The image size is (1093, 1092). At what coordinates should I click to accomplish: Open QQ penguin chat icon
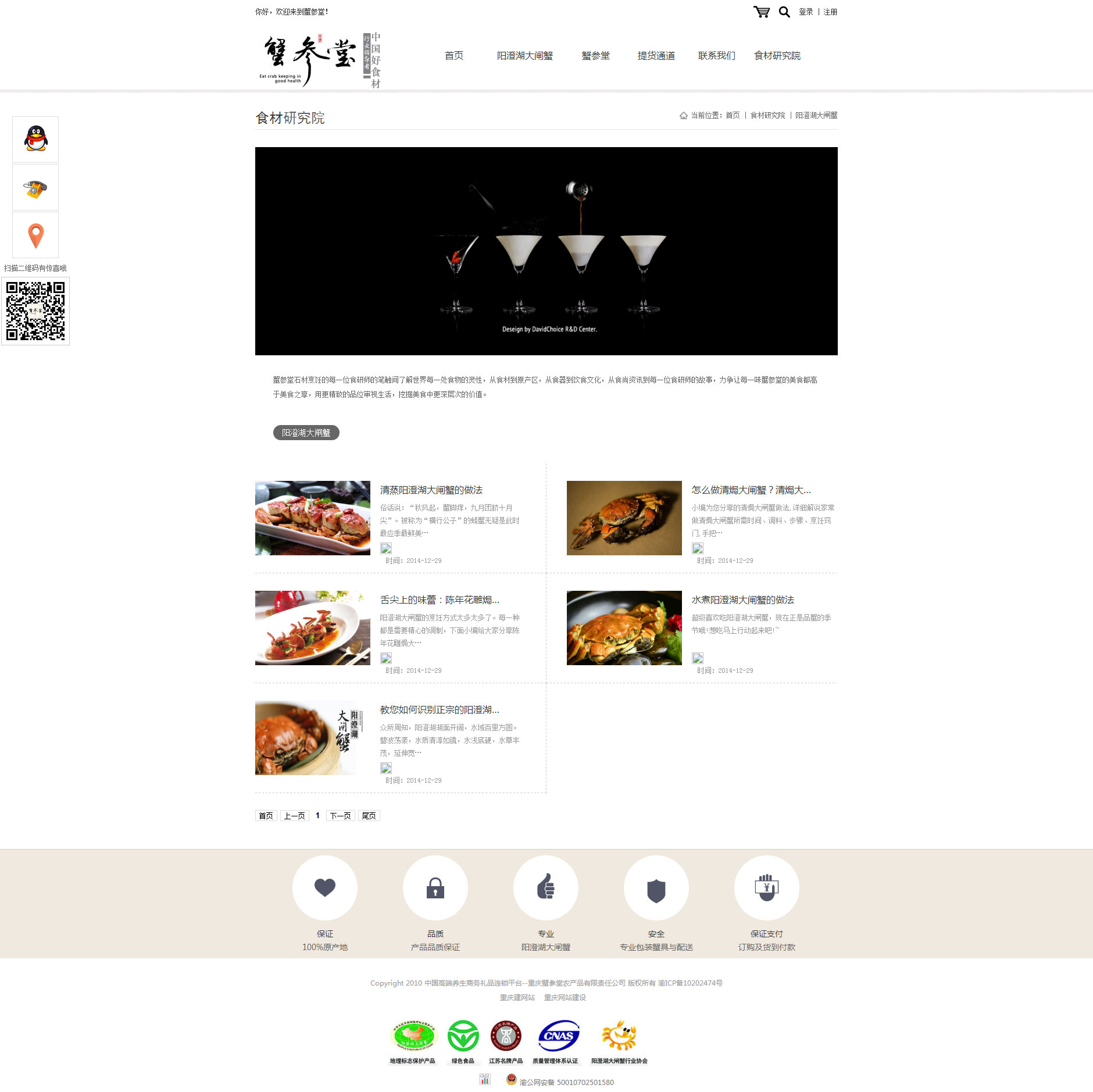35,140
